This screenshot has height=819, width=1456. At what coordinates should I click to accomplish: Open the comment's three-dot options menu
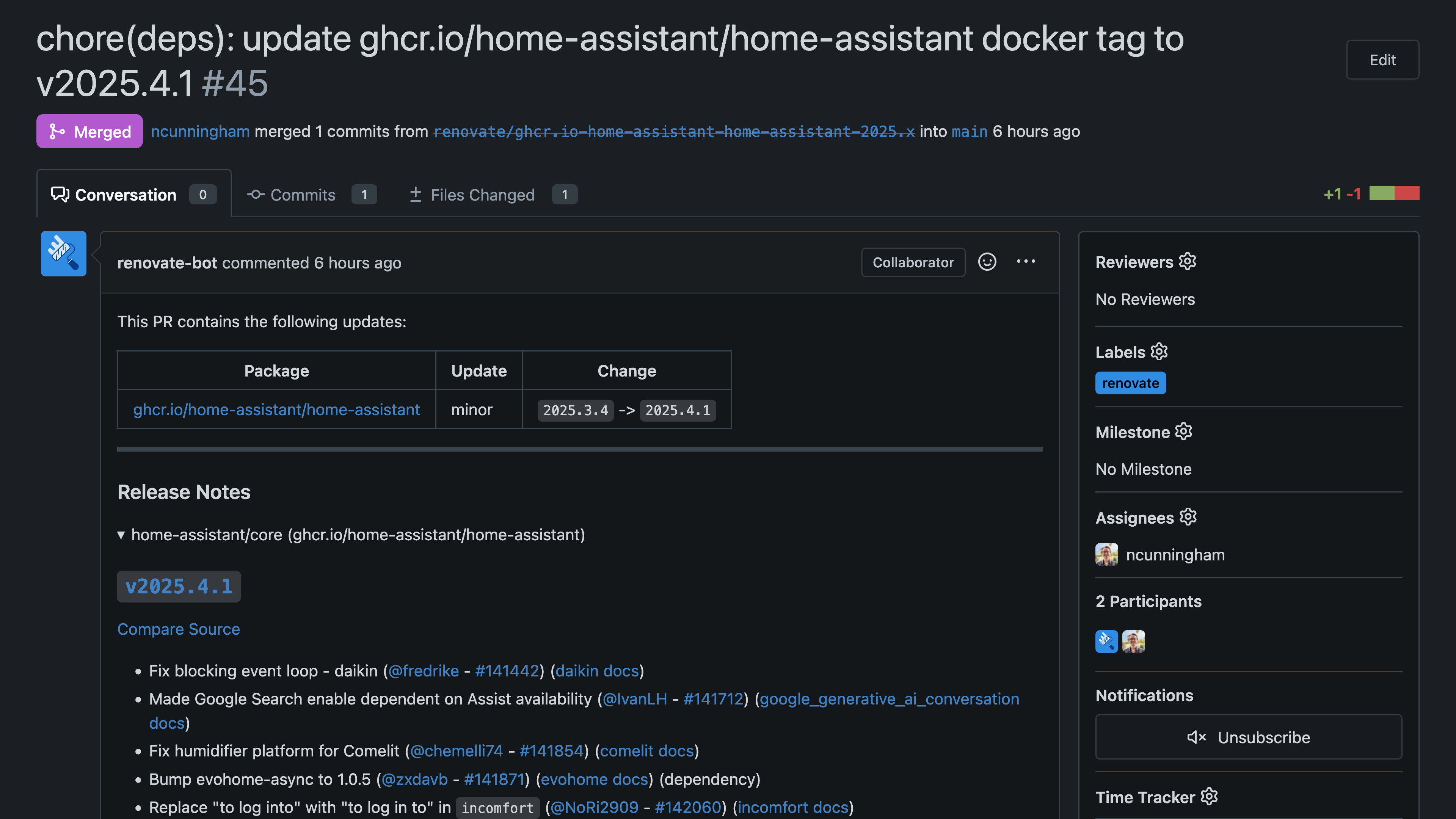pos(1026,261)
